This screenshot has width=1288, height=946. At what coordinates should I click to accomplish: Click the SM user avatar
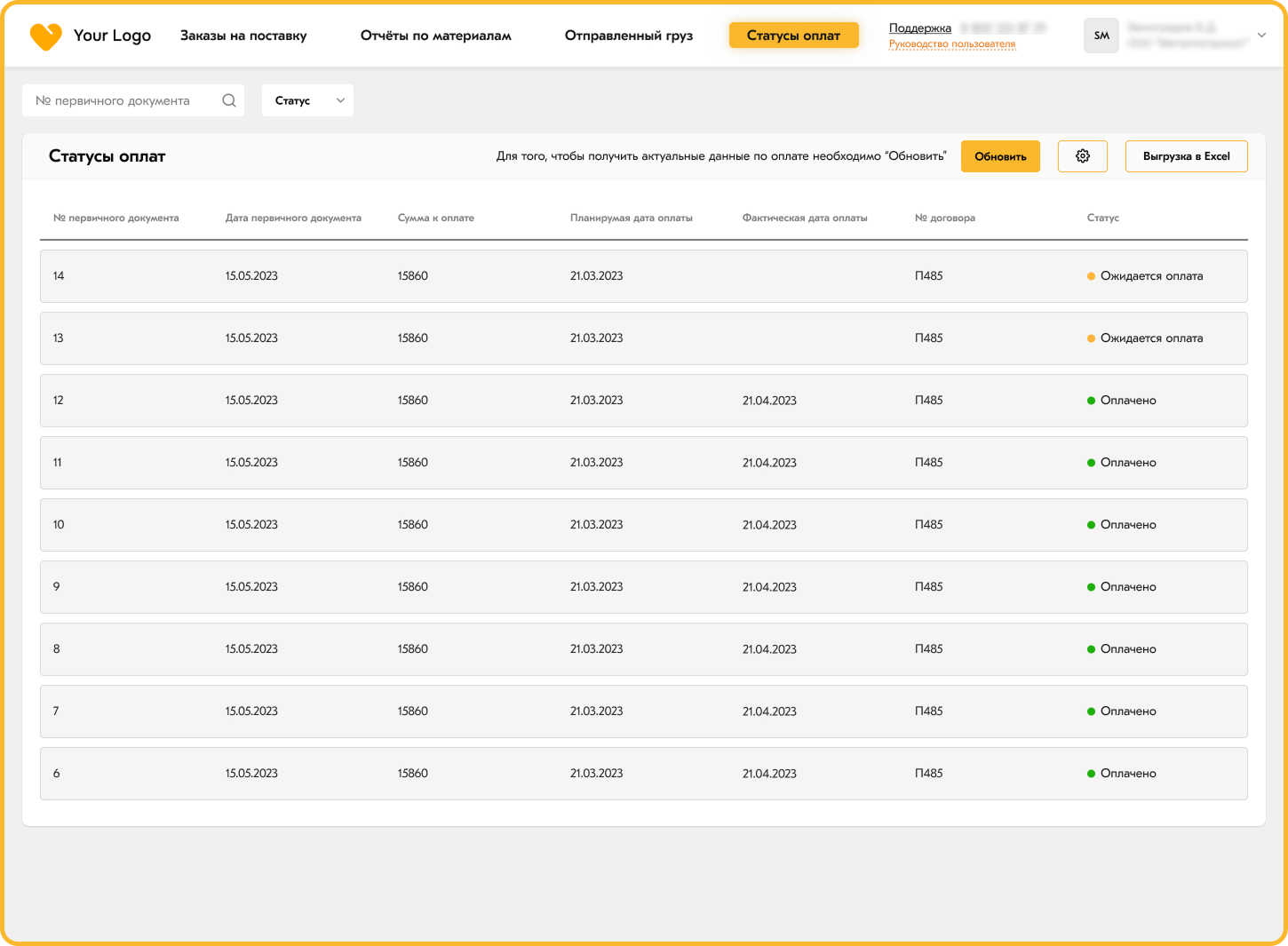coord(1101,36)
